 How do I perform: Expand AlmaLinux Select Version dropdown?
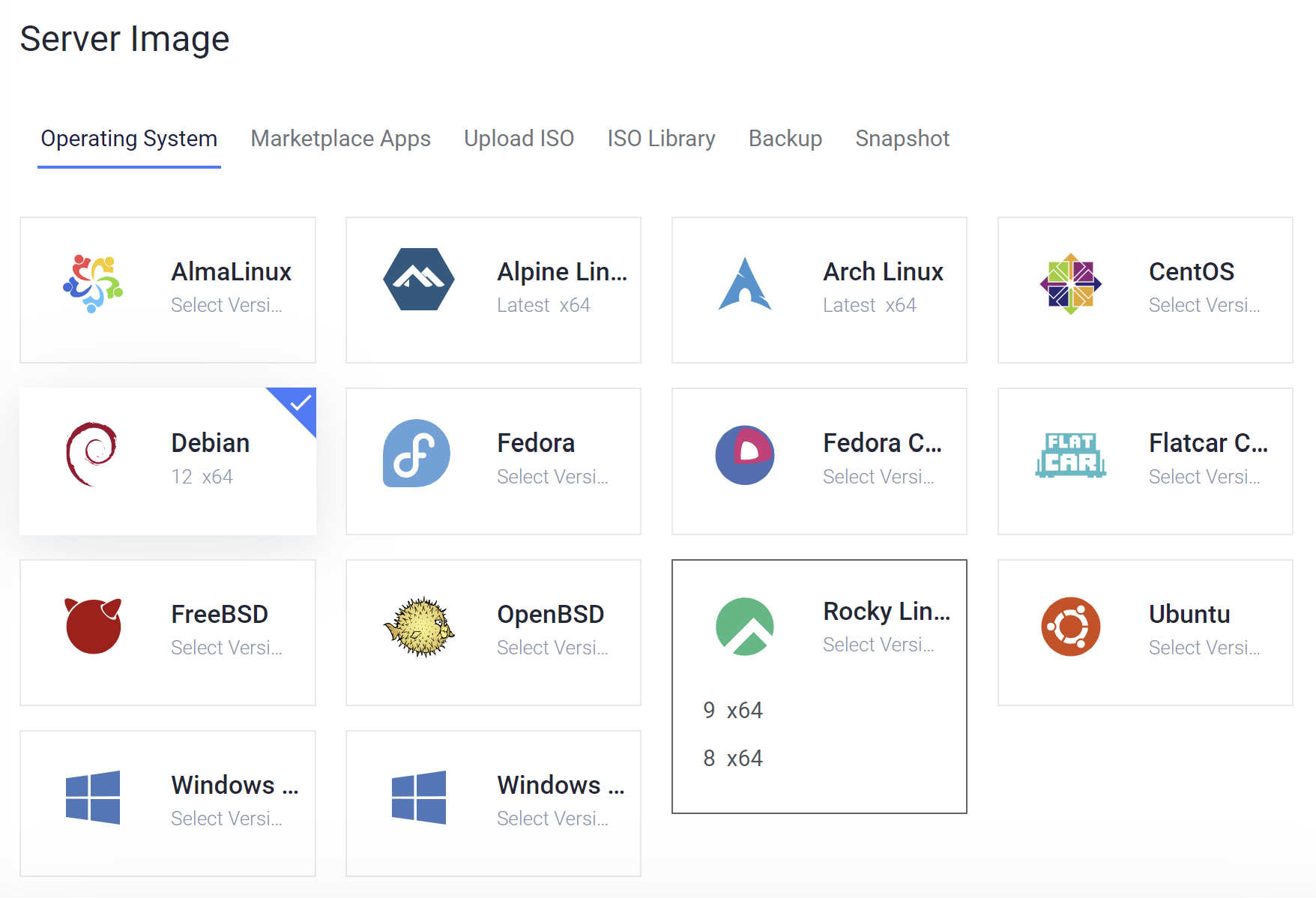pos(226,305)
